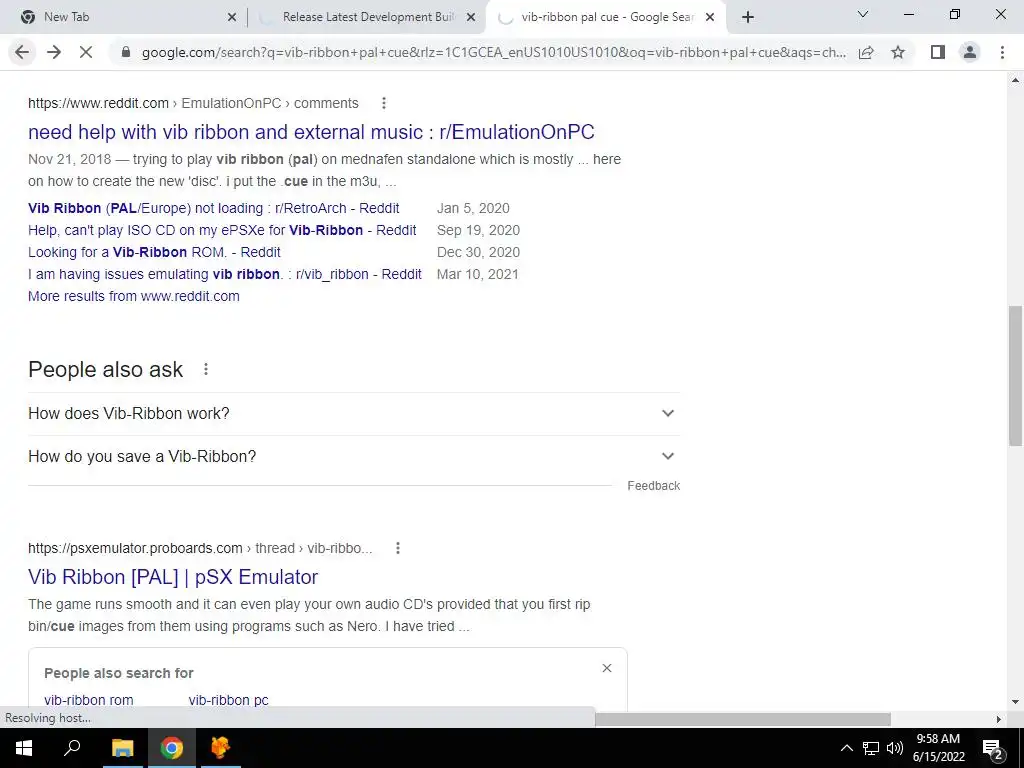1024x768 pixels.
Task: Restore down the Chrome window
Action: (x=955, y=14)
